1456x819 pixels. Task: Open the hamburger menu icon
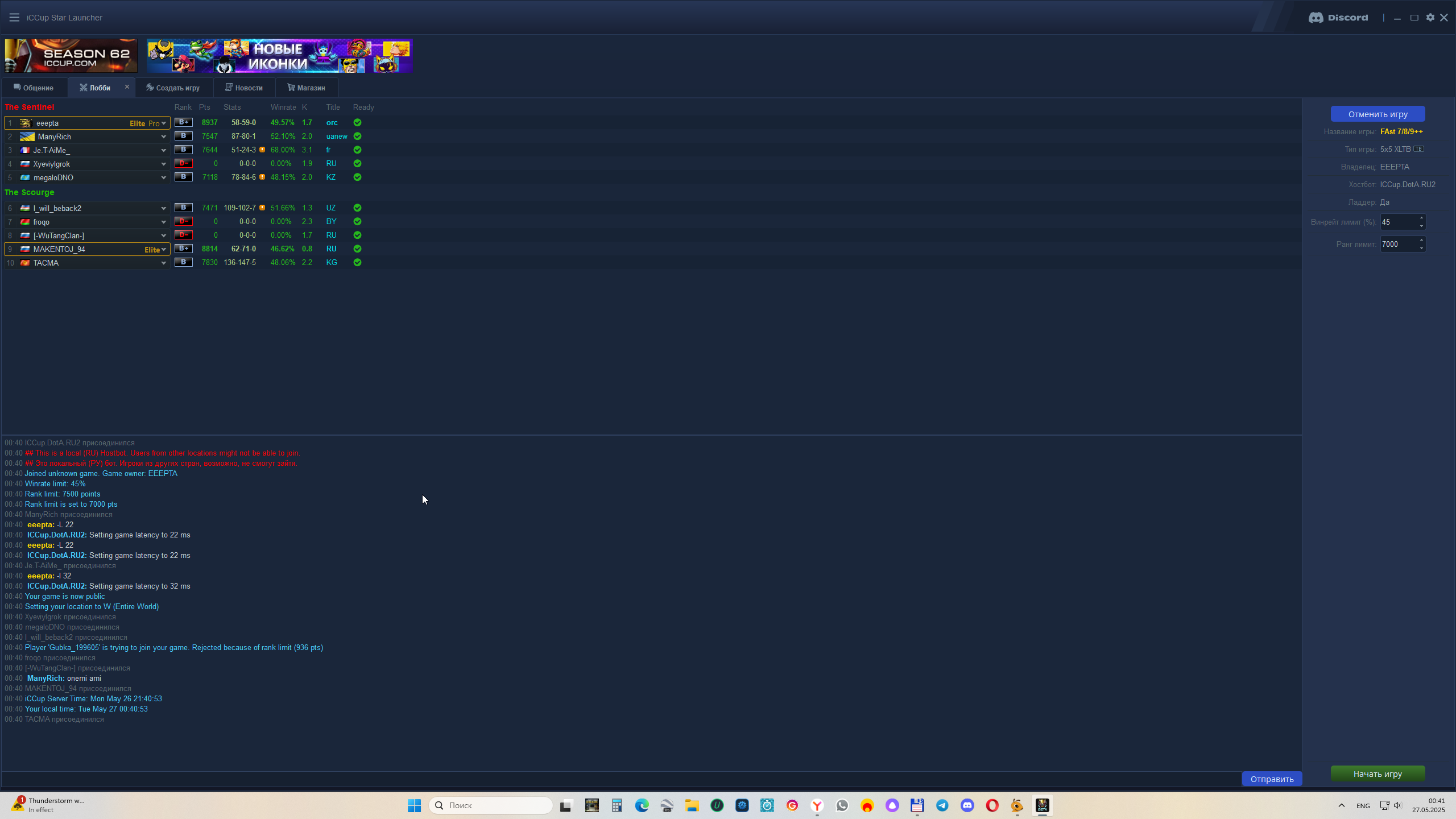click(x=14, y=18)
